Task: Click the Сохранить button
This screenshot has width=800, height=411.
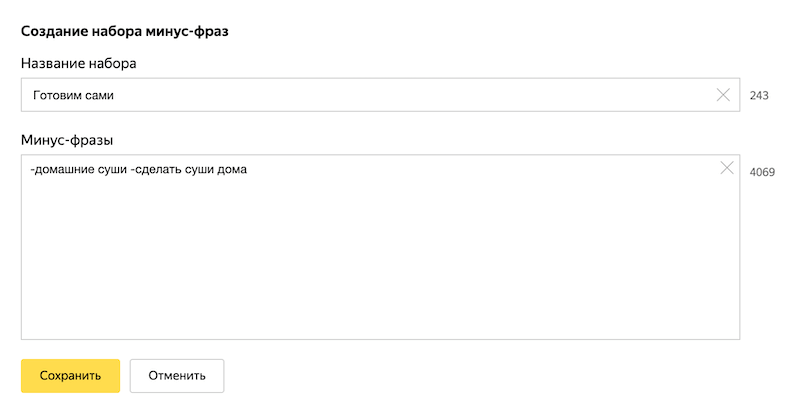Action: point(70,376)
